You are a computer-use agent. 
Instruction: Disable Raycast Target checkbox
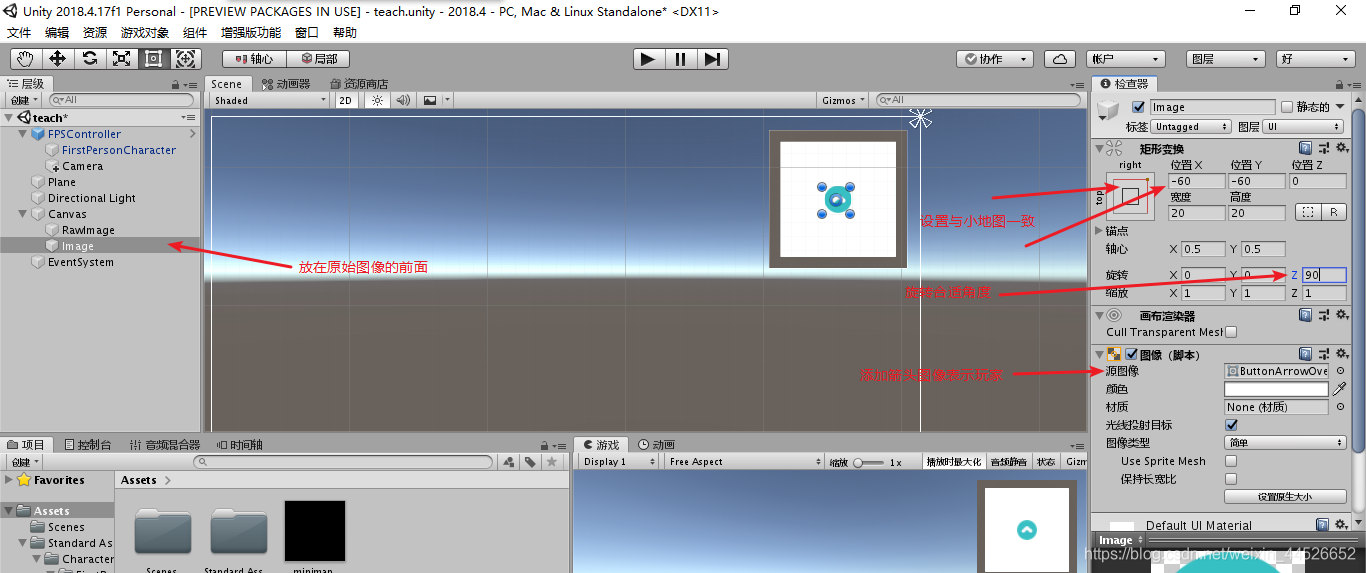(x=1231, y=425)
